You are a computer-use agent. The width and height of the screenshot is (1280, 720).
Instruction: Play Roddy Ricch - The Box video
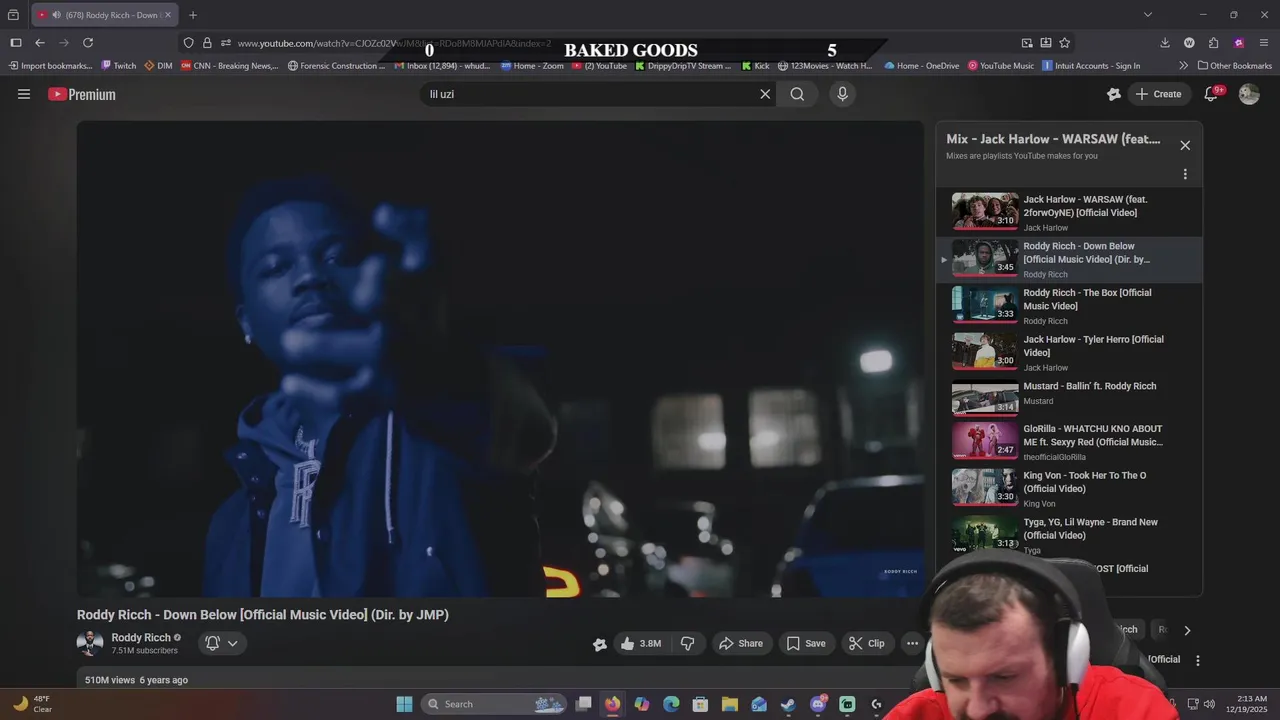point(1069,306)
